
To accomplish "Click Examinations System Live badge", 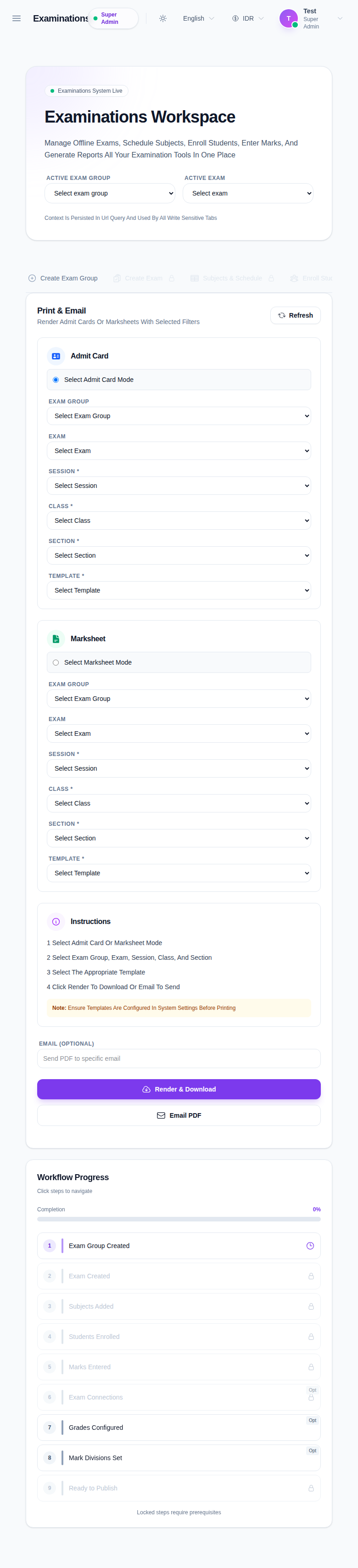I will click(x=86, y=91).
